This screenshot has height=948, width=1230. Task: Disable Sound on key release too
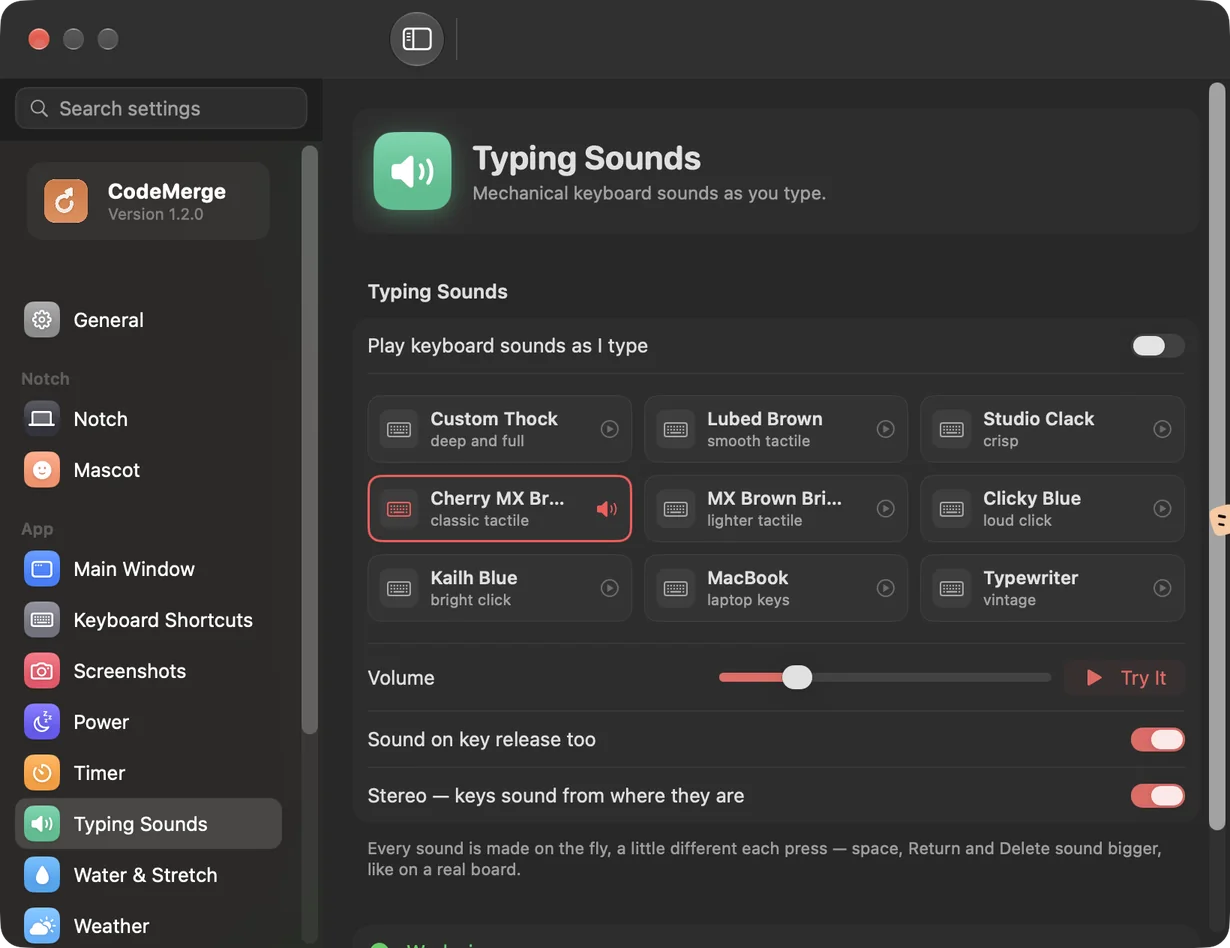click(x=1158, y=740)
